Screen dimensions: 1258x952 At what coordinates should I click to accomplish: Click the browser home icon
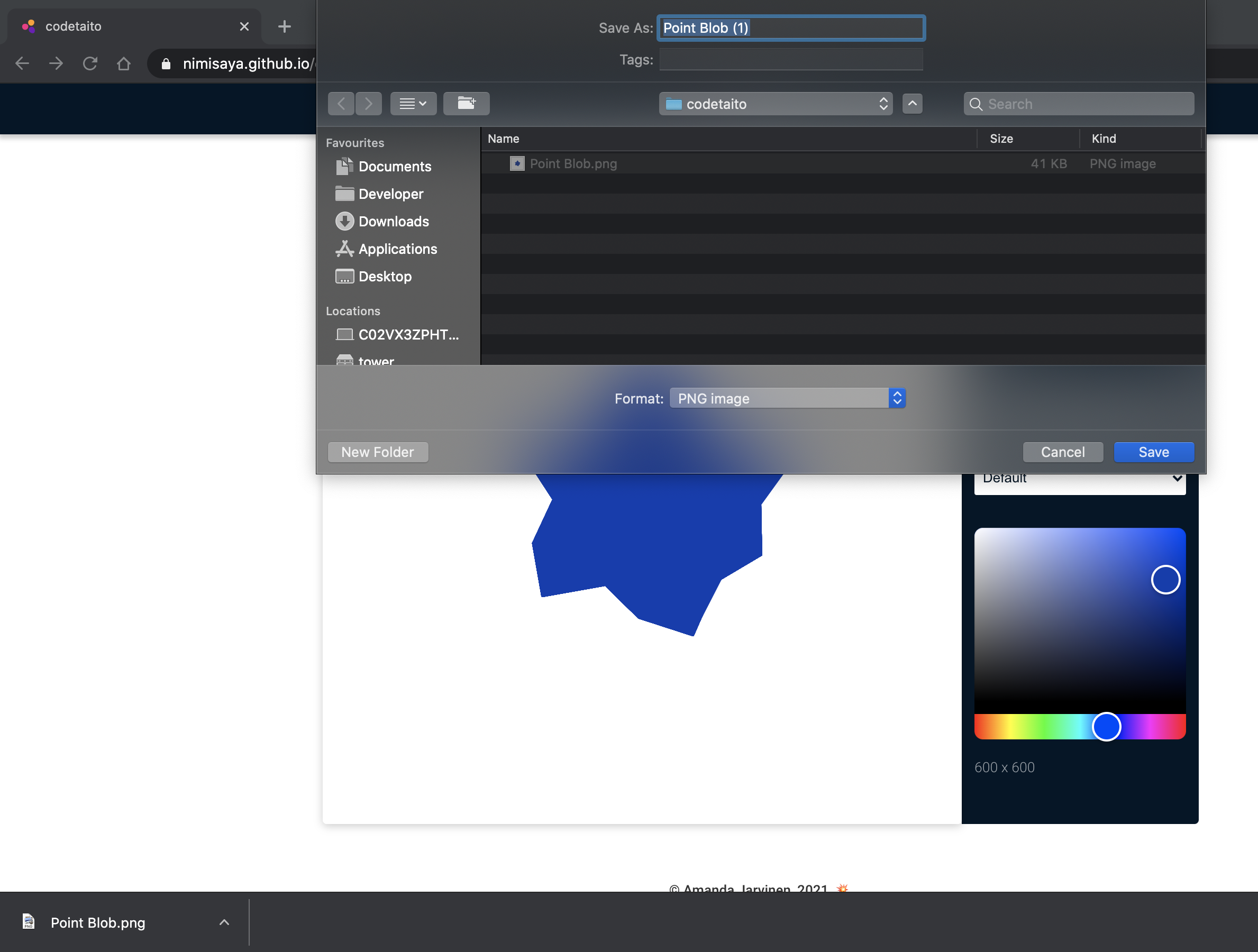click(123, 63)
